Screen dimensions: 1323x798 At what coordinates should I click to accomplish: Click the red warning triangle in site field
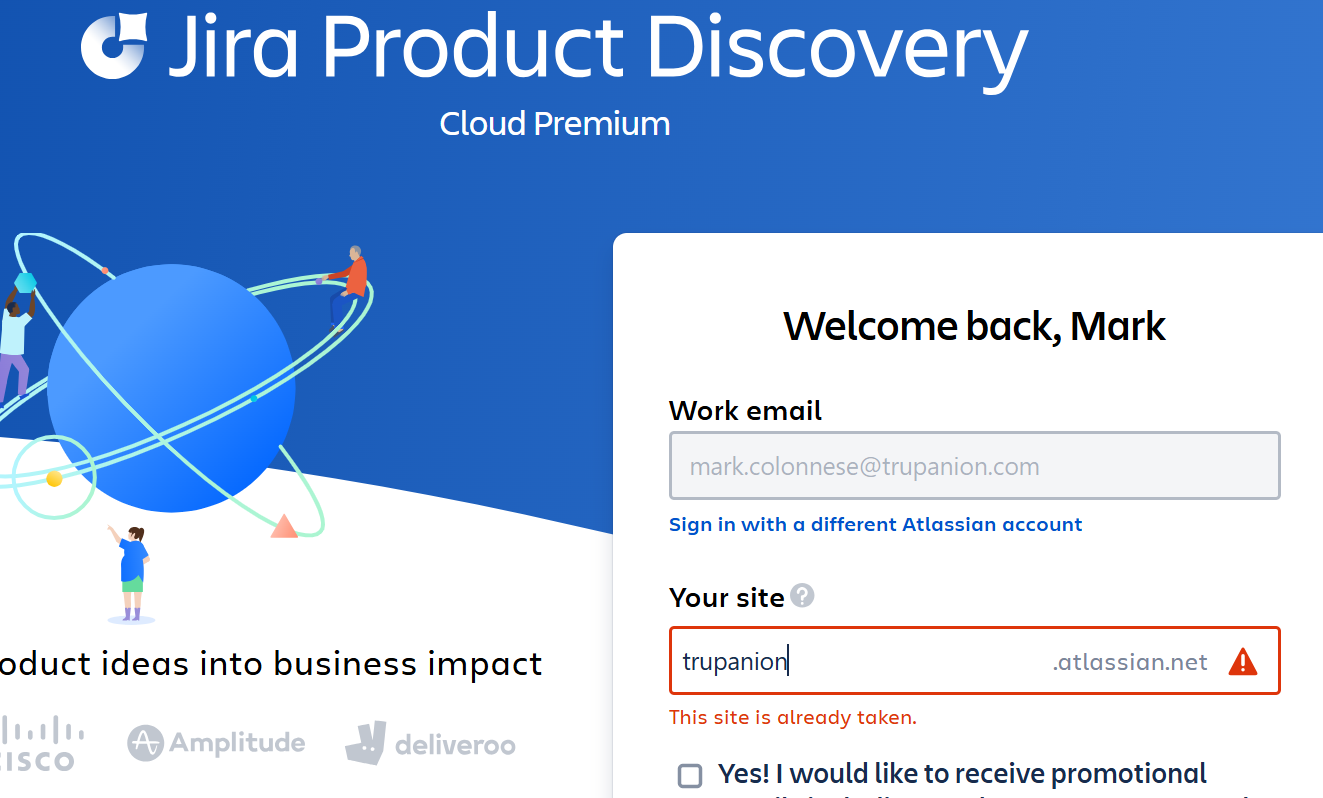click(1245, 660)
